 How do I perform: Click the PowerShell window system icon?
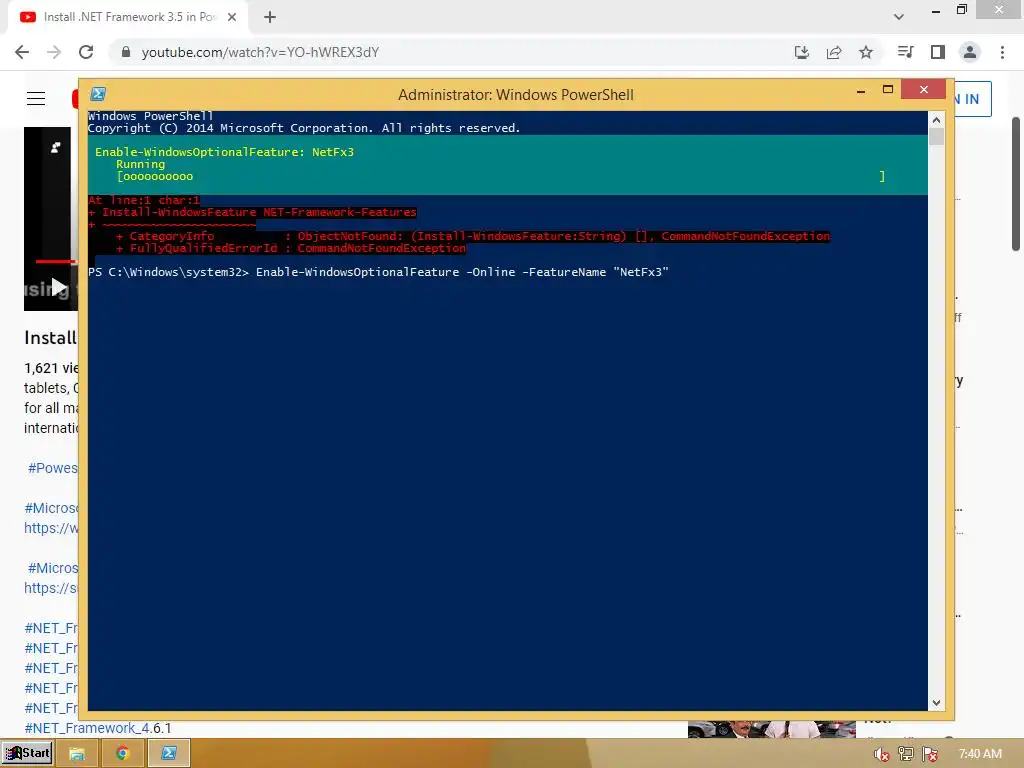pos(98,94)
